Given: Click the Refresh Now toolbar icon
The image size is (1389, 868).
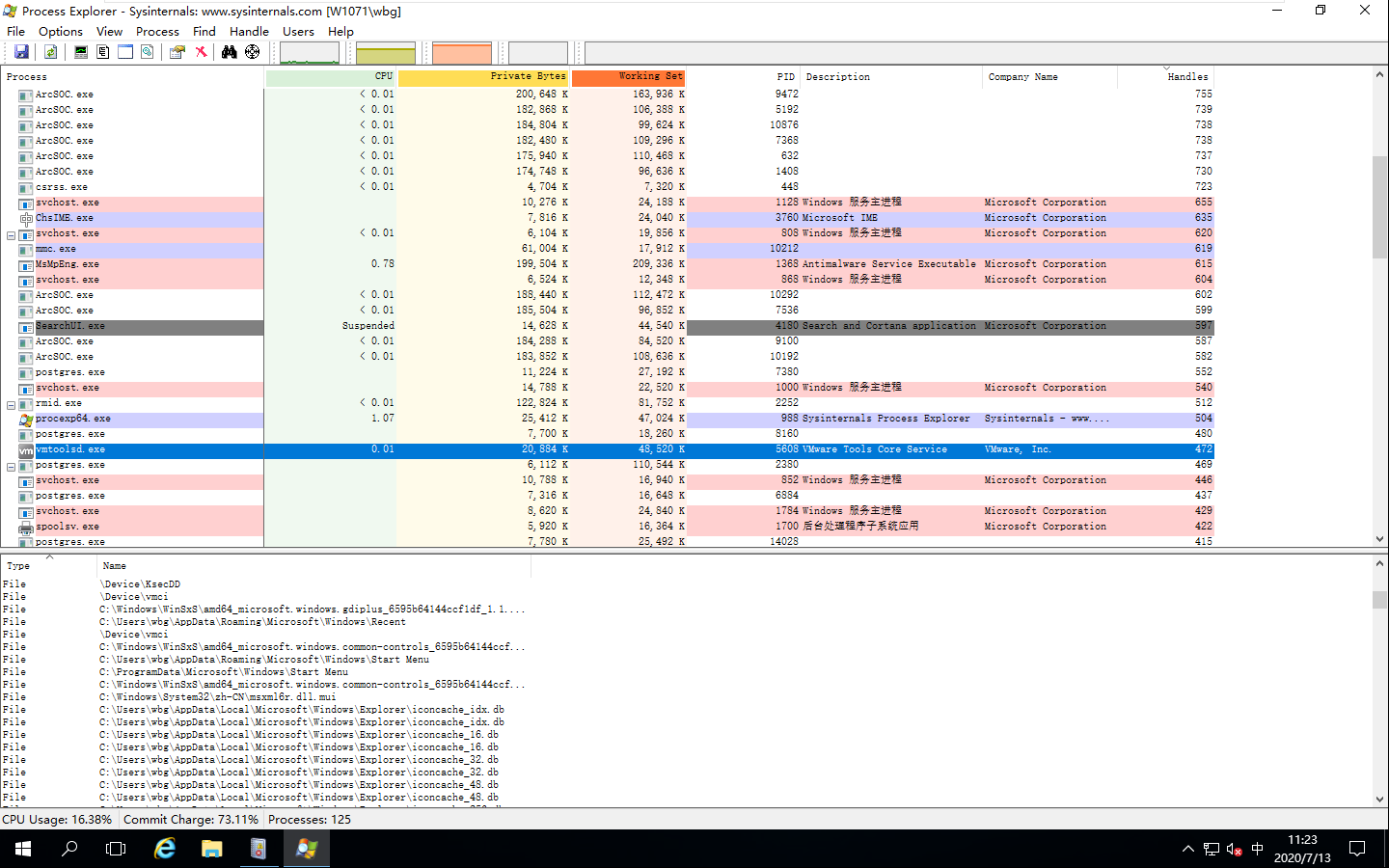Looking at the screenshot, I should click(50, 52).
